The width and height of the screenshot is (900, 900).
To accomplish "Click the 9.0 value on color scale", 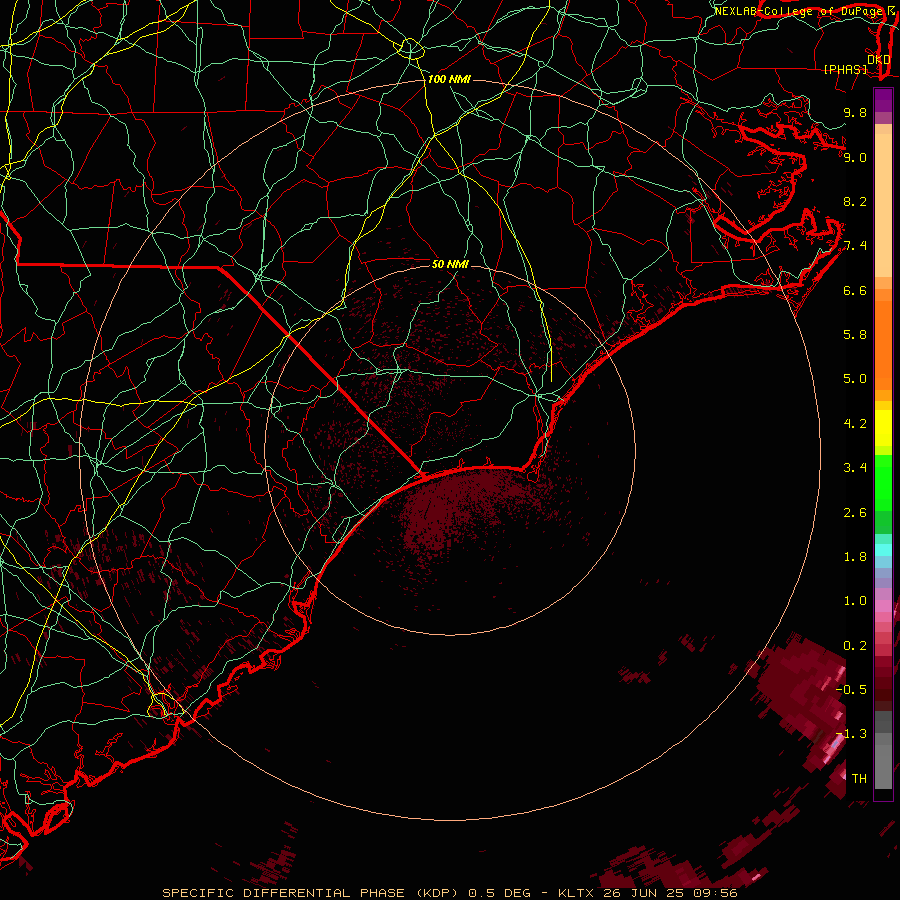I will (855, 157).
